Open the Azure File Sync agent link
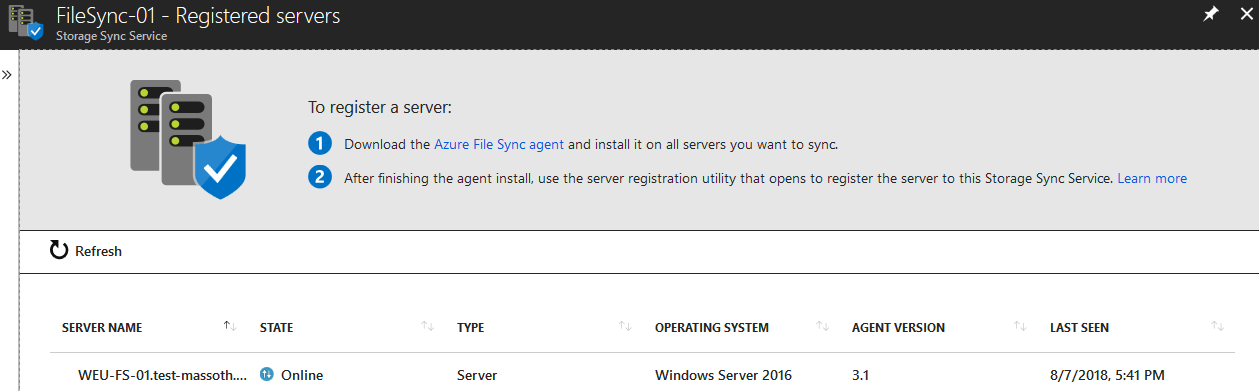 [x=499, y=144]
